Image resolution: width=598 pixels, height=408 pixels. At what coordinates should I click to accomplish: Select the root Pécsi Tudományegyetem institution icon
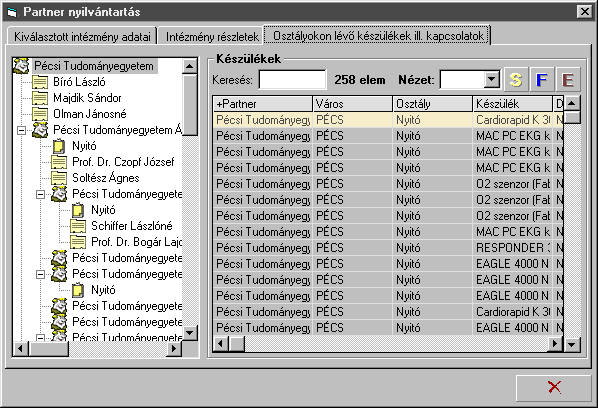[21, 66]
